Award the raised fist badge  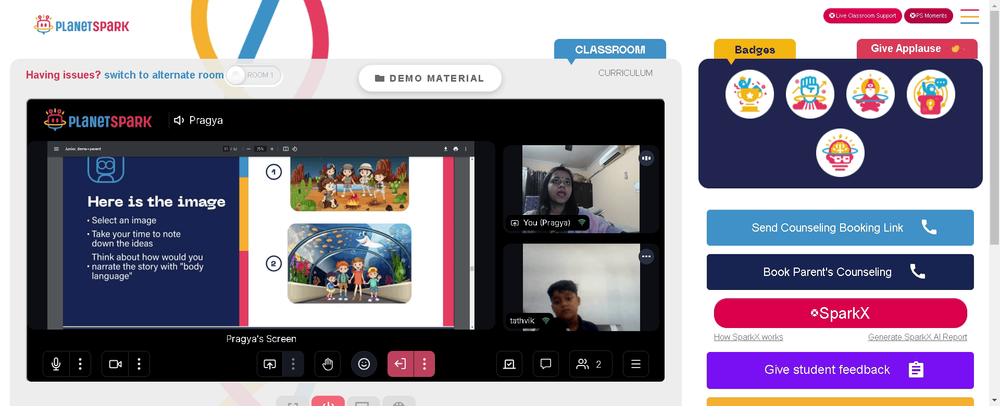tap(810, 94)
